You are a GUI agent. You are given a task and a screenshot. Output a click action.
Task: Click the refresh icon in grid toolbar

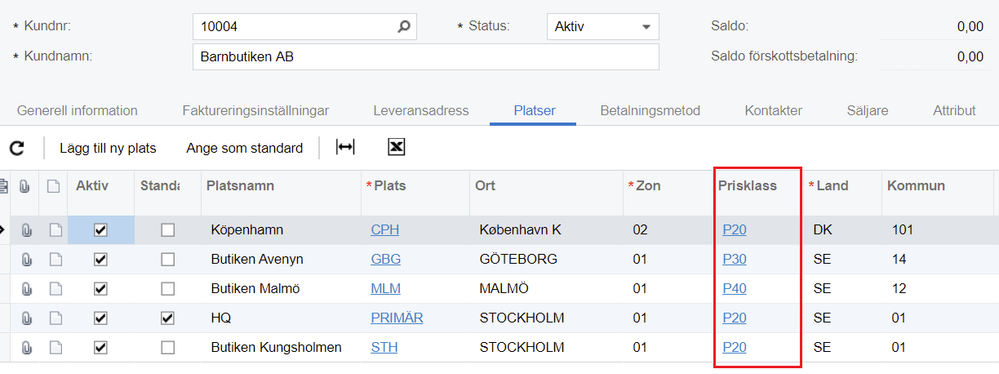click(x=17, y=148)
